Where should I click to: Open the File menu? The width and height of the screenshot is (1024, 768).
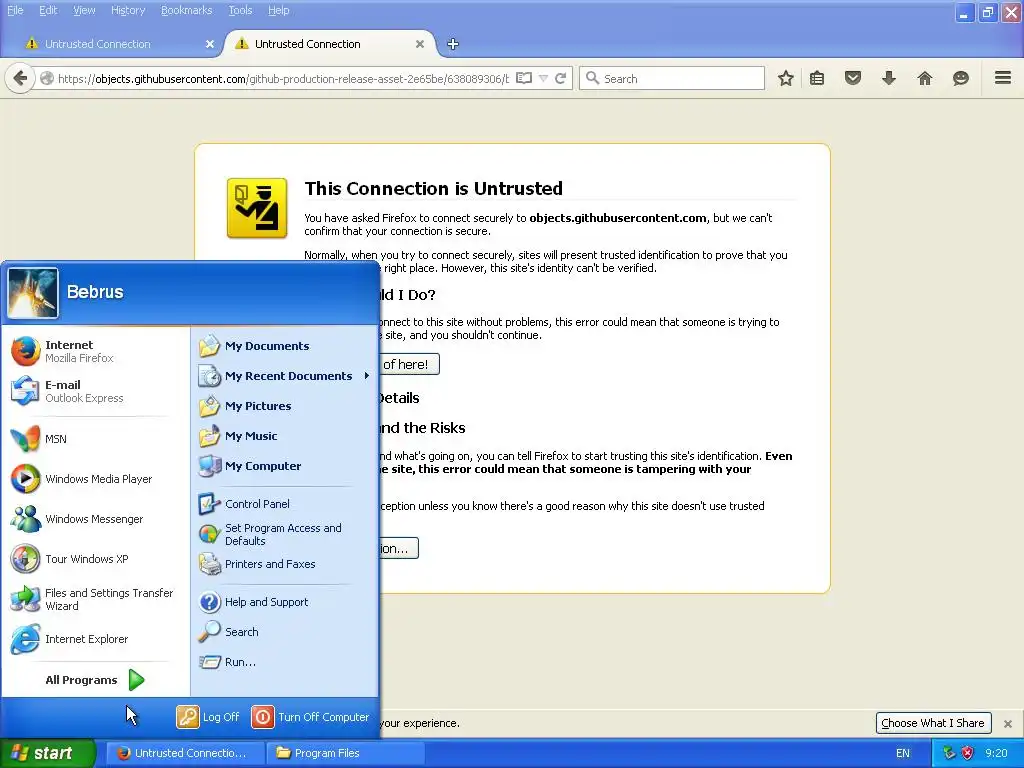15,10
